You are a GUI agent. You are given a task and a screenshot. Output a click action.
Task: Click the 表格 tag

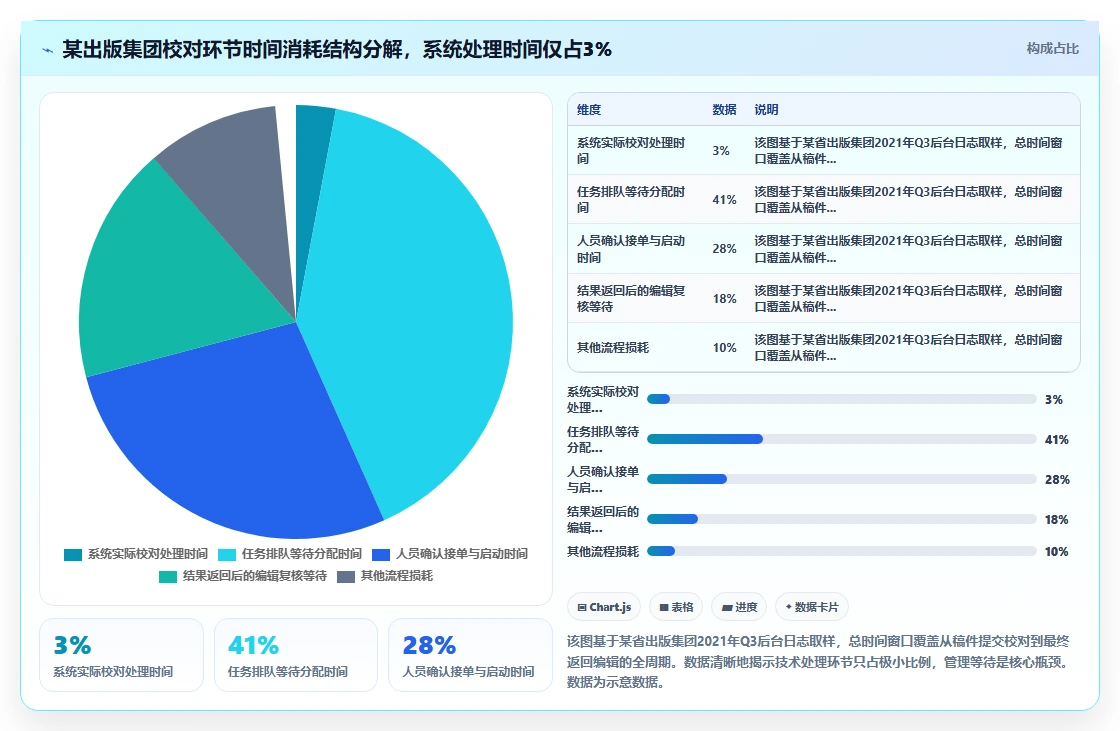point(676,607)
